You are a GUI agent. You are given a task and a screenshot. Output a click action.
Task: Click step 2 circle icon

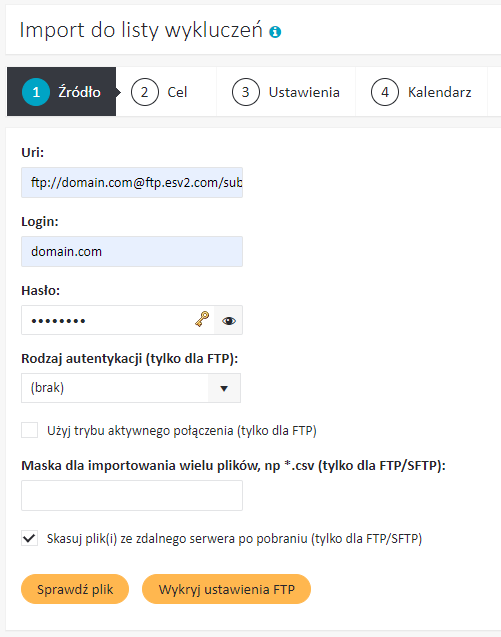coord(145,92)
